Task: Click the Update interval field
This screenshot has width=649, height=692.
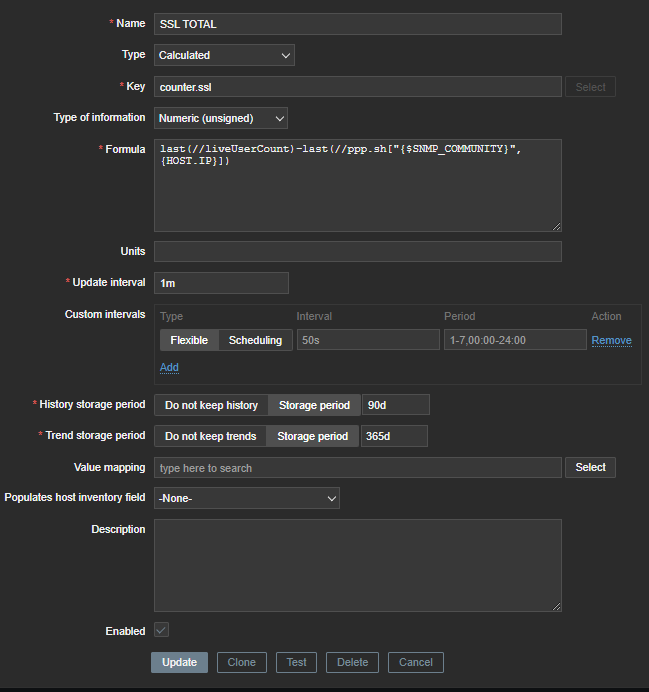Action: point(221,283)
